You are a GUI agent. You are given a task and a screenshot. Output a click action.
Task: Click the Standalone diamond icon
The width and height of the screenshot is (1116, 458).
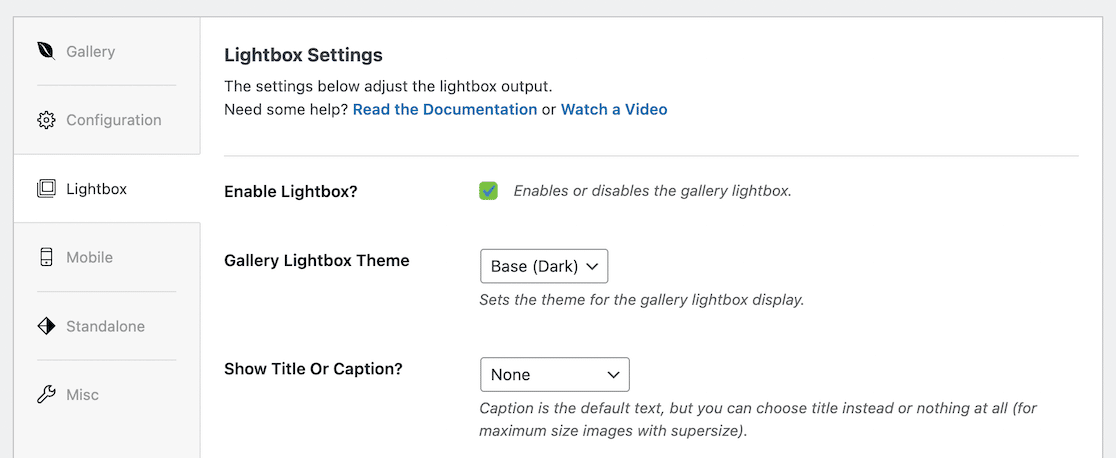point(46,326)
